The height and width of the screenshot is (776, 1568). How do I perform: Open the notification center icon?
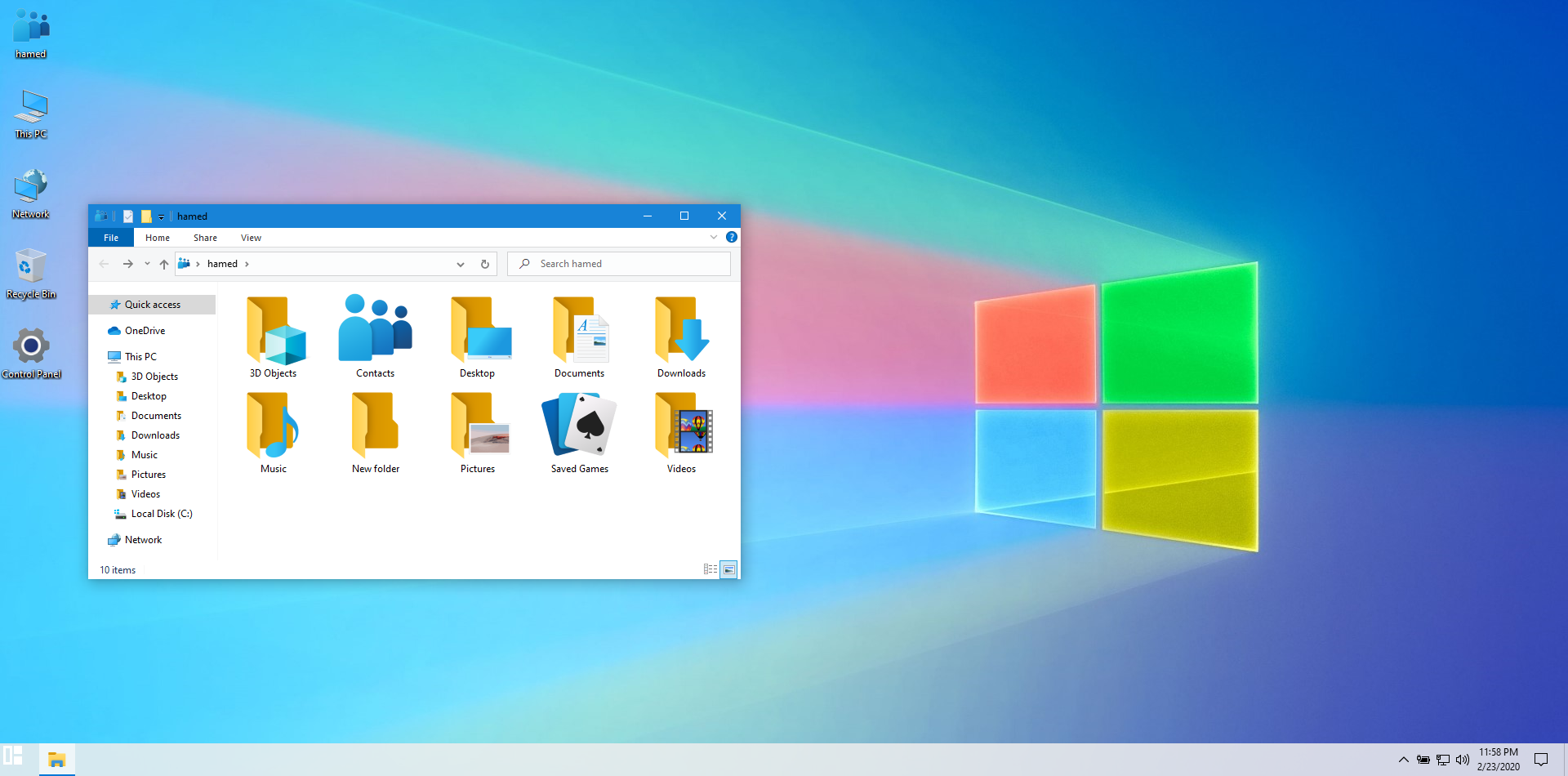[x=1541, y=760]
